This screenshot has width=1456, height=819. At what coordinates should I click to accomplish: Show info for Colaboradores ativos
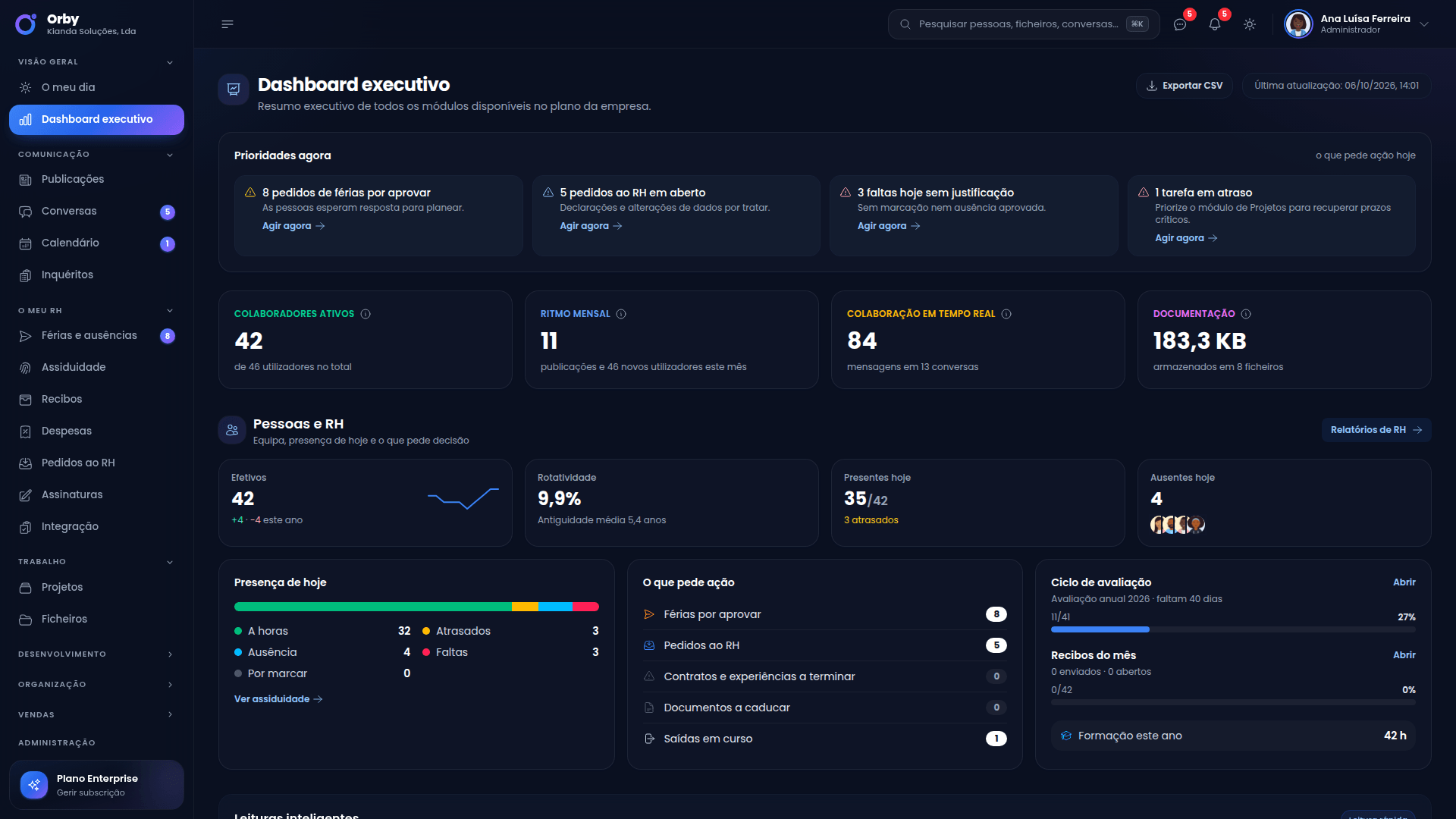point(366,314)
